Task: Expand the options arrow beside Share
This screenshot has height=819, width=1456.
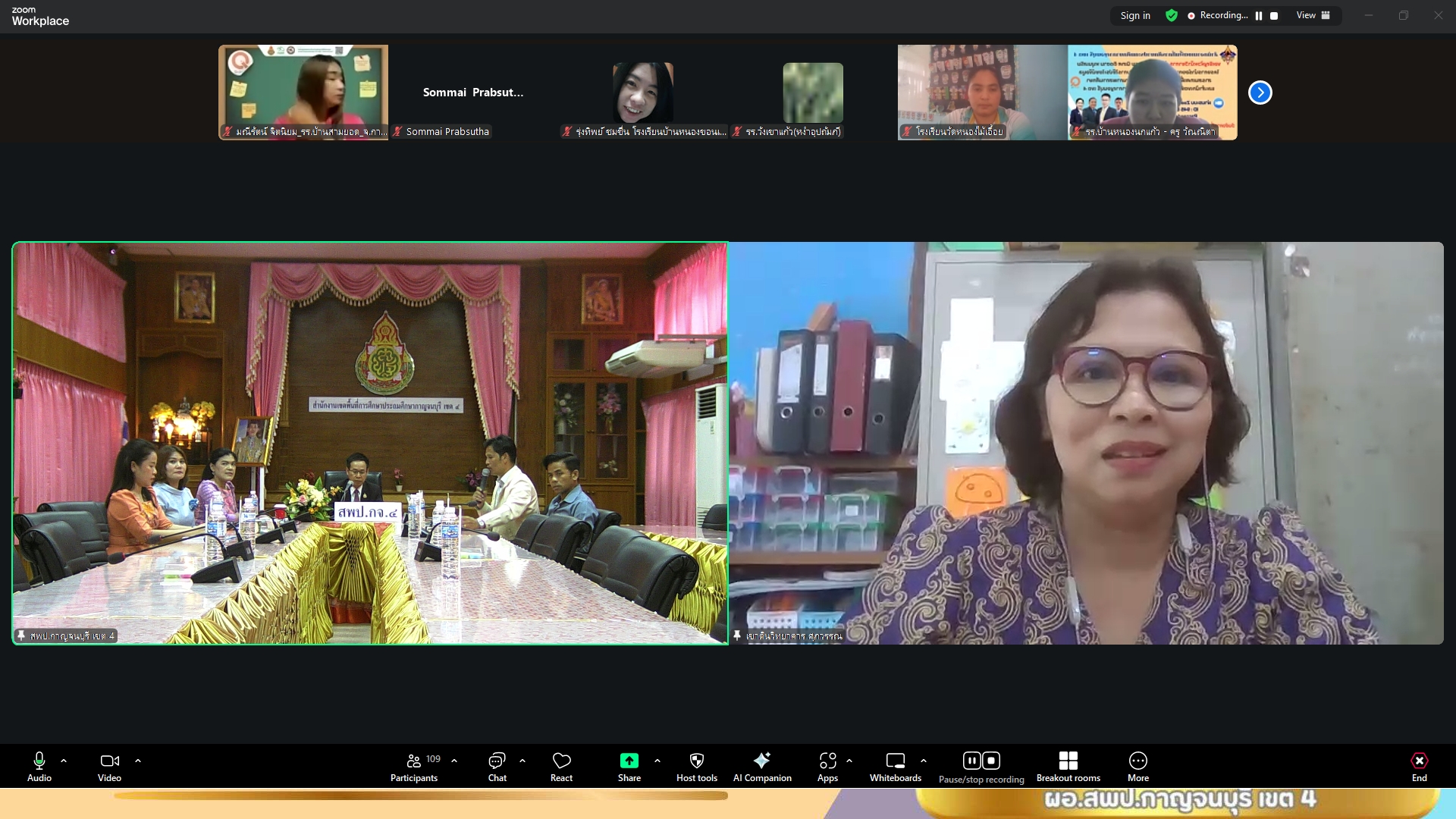Action: point(657,760)
